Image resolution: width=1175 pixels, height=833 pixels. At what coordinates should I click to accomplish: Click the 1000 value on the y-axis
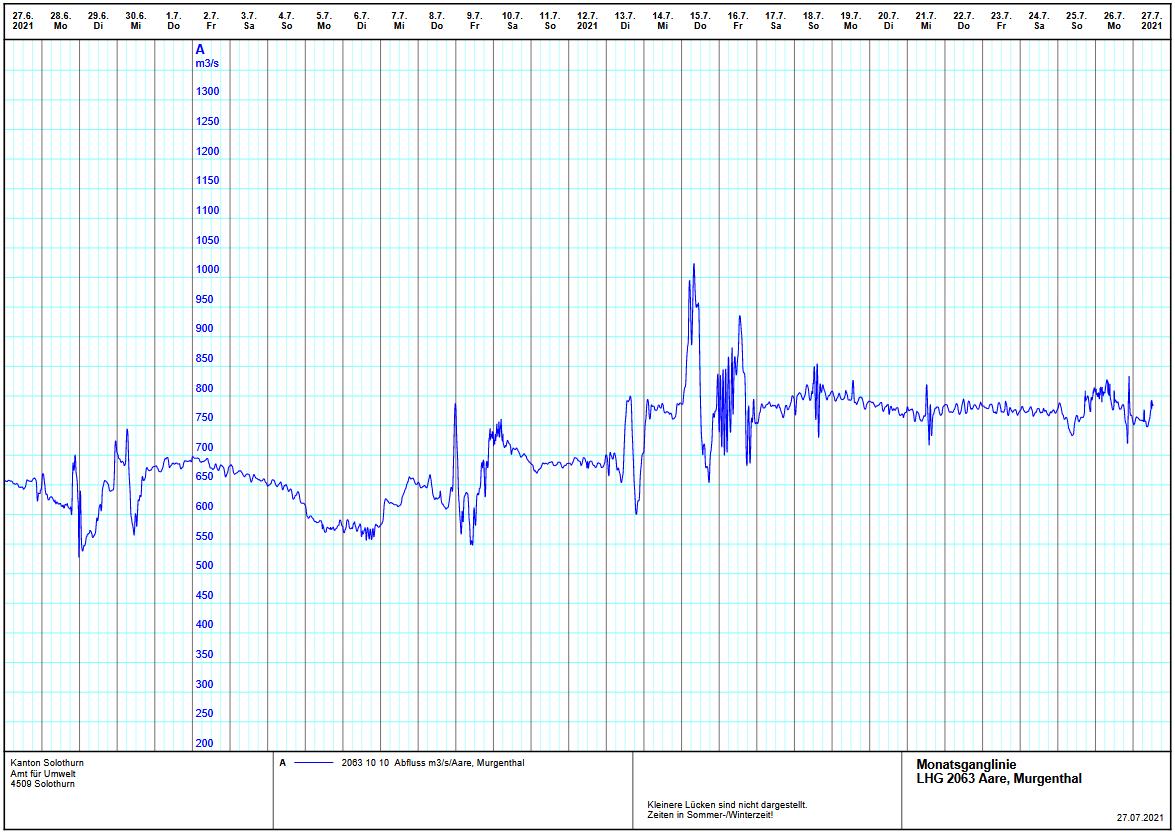[x=207, y=270]
